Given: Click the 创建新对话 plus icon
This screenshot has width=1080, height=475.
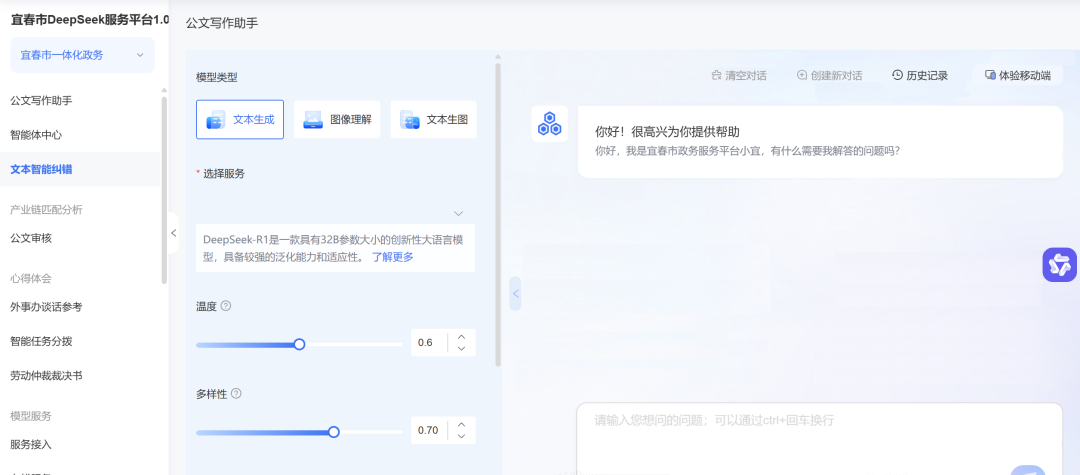Looking at the screenshot, I should pos(802,75).
